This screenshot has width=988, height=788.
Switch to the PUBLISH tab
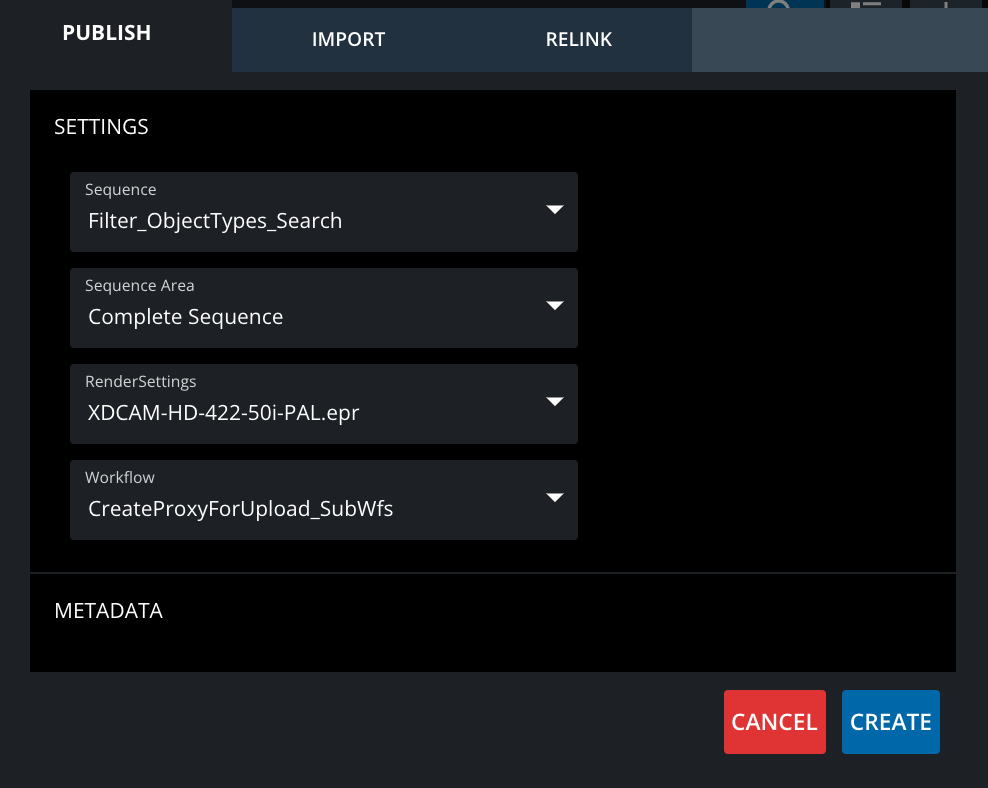click(107, 33)
